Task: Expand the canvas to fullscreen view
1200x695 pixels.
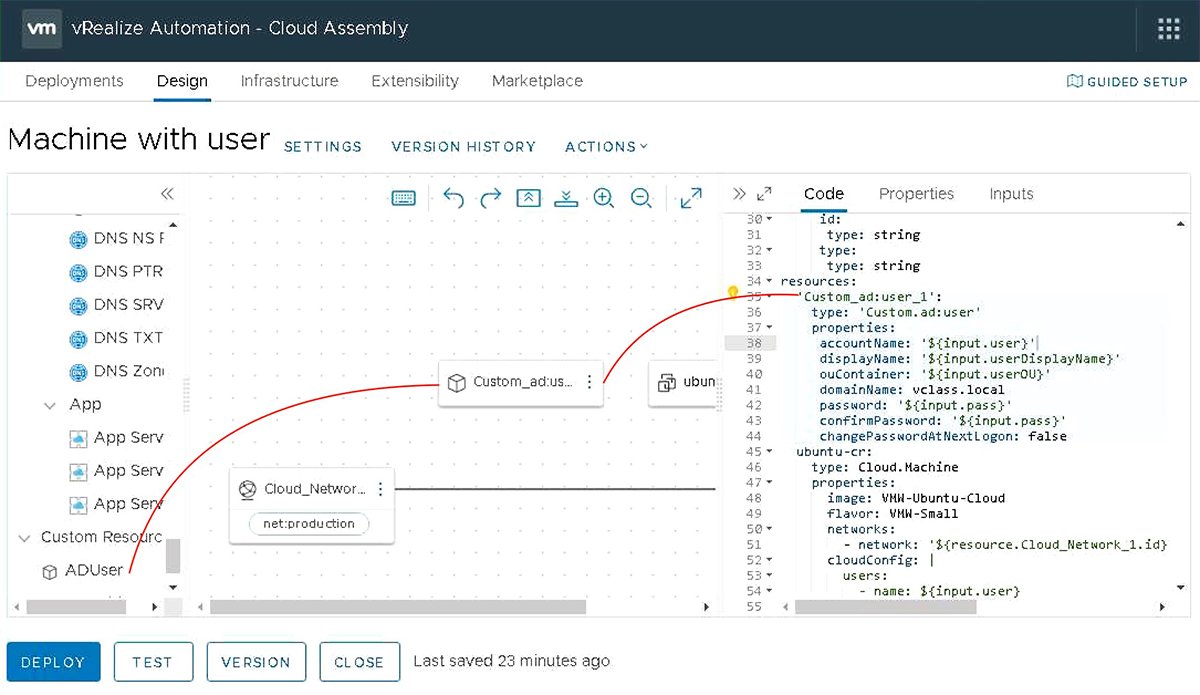Action: click(x=690, y=198)
